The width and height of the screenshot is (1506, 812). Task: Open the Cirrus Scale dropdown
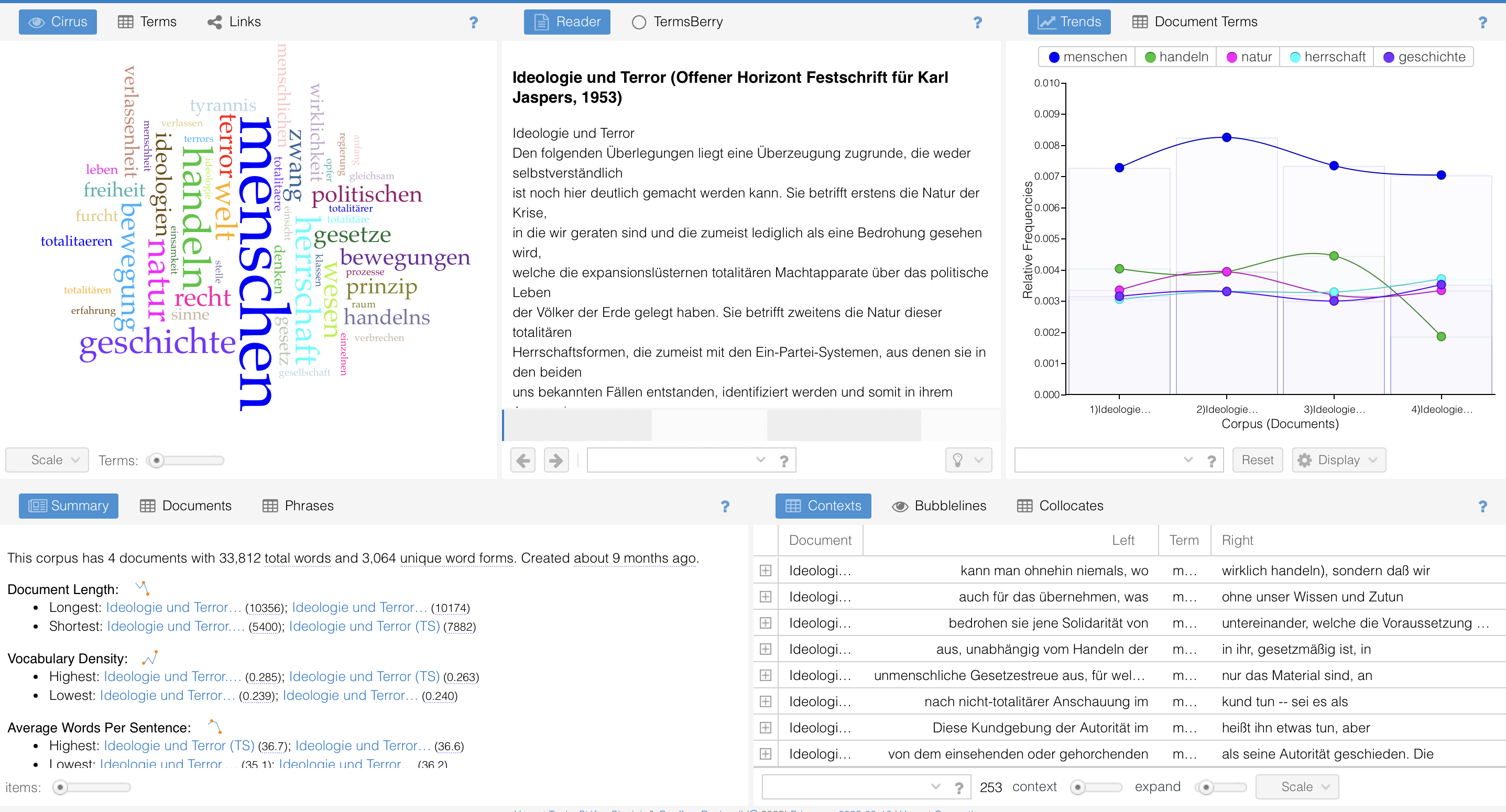pos(47,460)
